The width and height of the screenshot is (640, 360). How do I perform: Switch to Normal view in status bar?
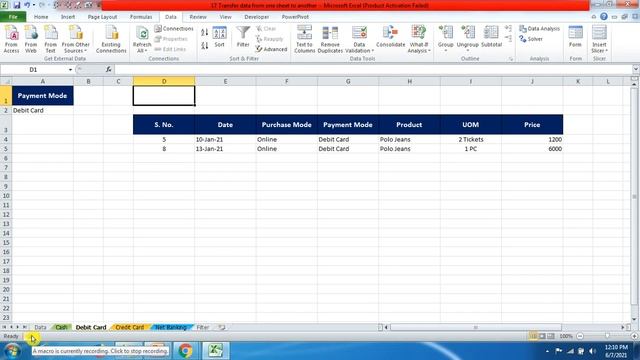(x=533, y=336)
